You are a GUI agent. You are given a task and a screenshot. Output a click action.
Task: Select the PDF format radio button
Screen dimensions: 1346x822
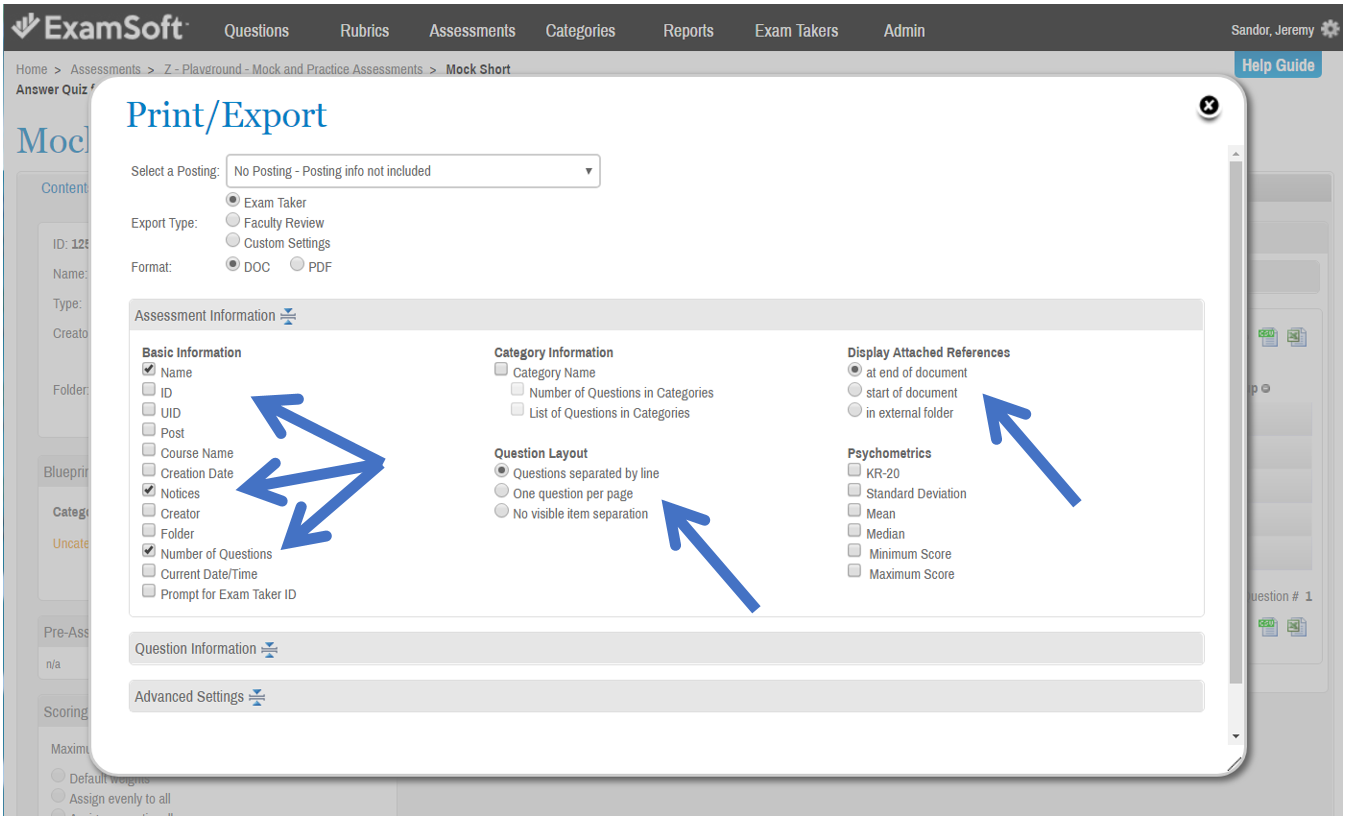[297, 265]
